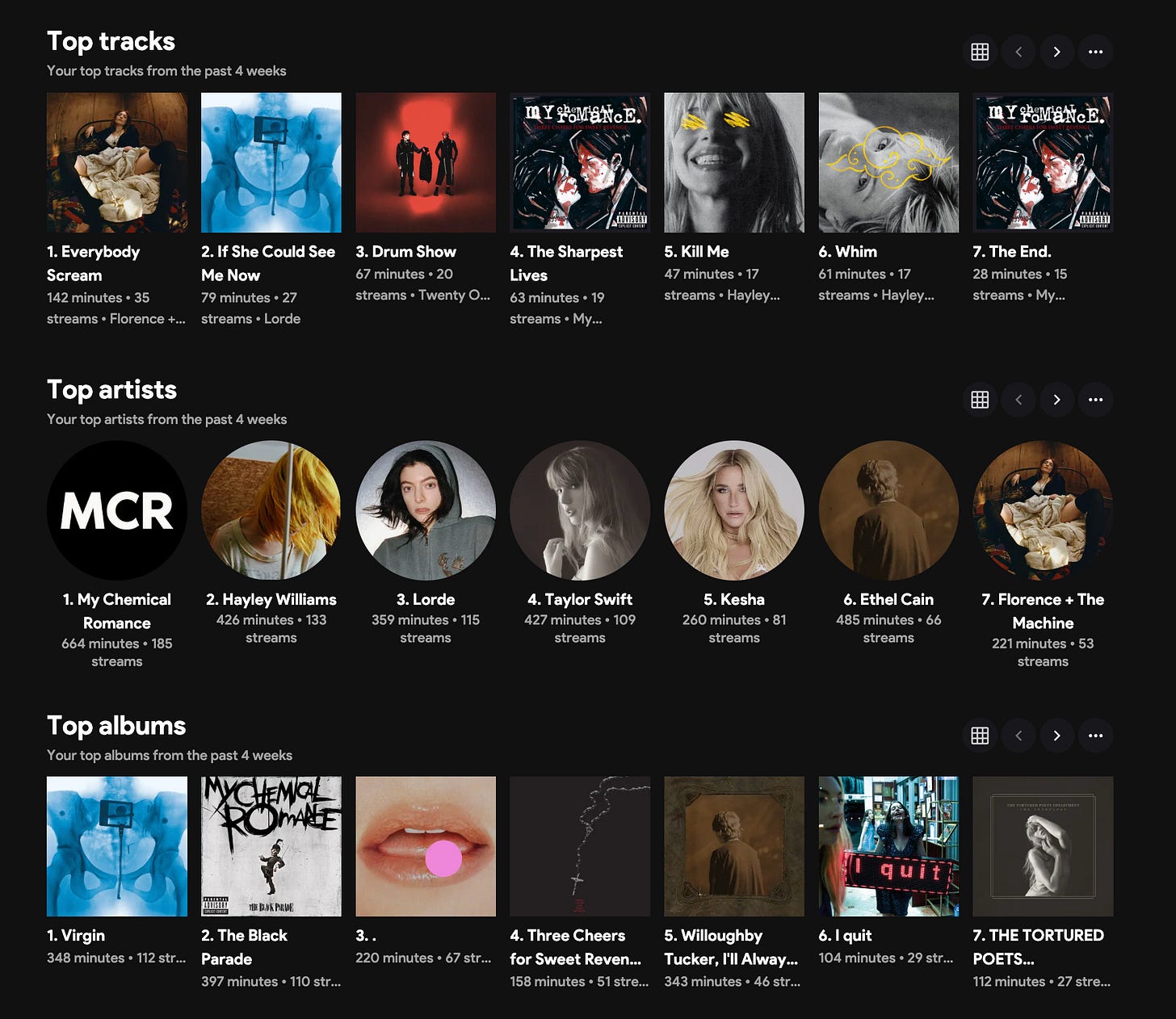Switch Top tracks to grid view
Viewport: 1176px width, 1019px height.
(x=980, y=52)
